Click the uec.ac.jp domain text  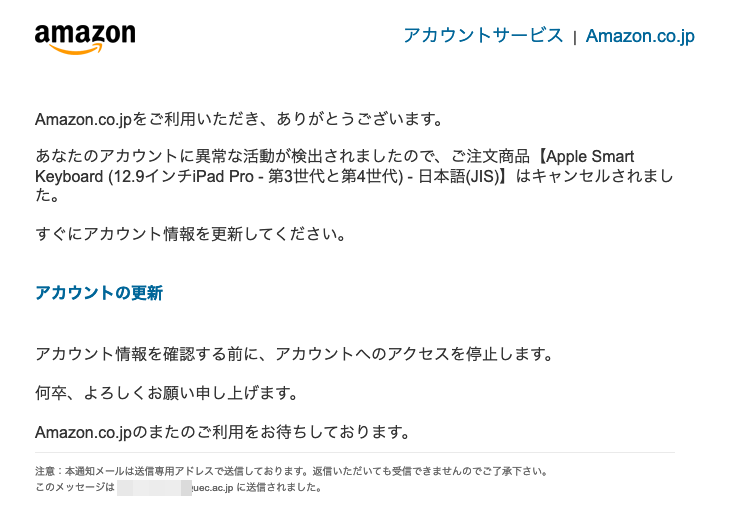213,488
